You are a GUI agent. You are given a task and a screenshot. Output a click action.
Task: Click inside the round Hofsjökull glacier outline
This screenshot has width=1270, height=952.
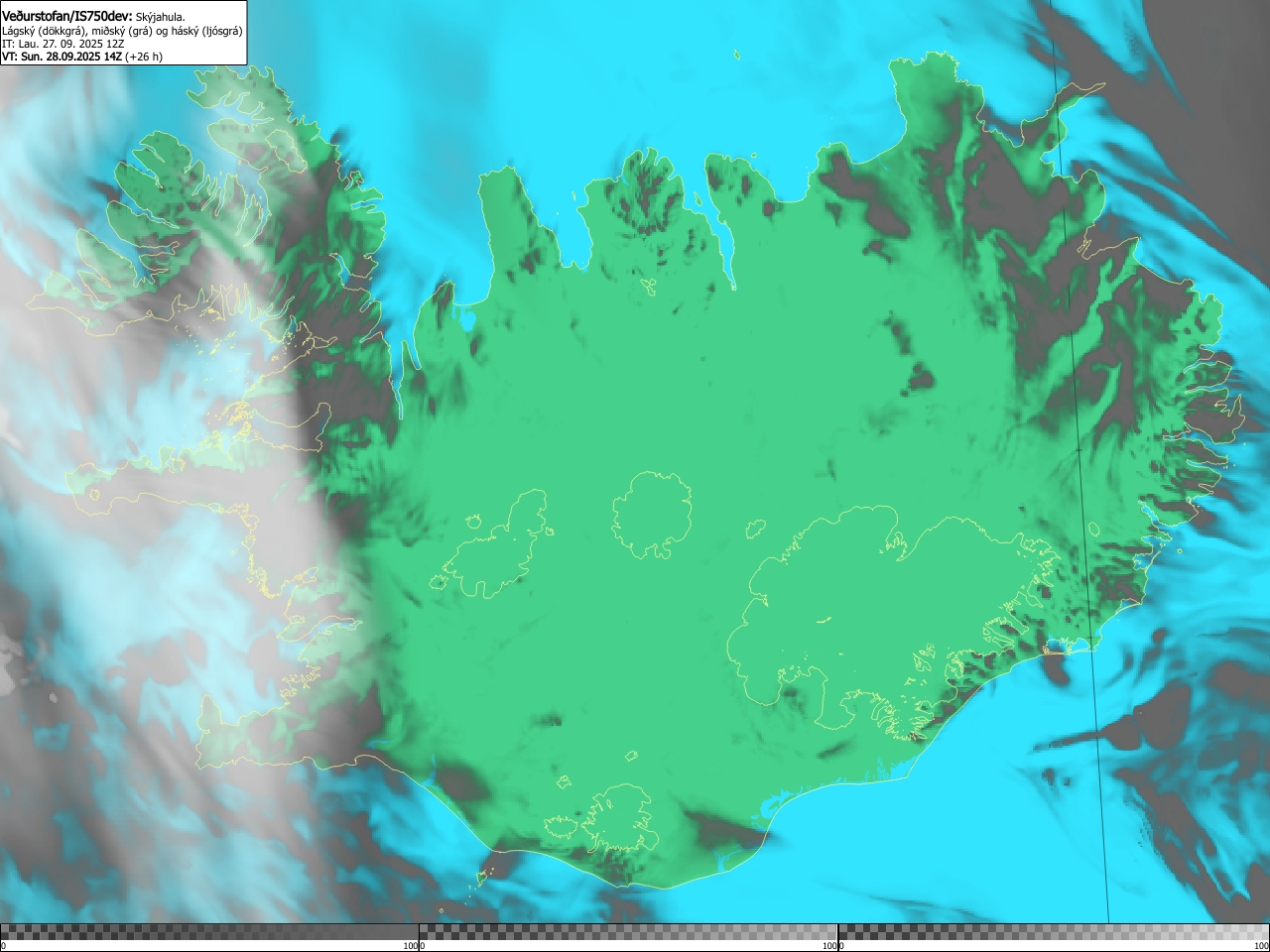pos(652,514)
